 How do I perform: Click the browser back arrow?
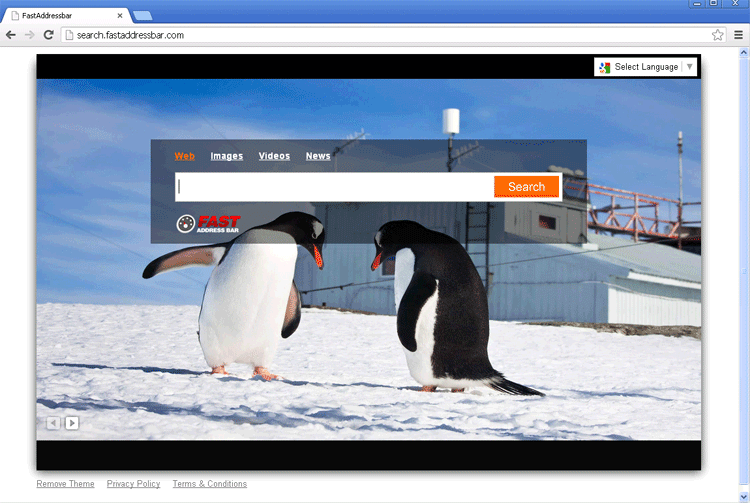(x=11, y=35)
